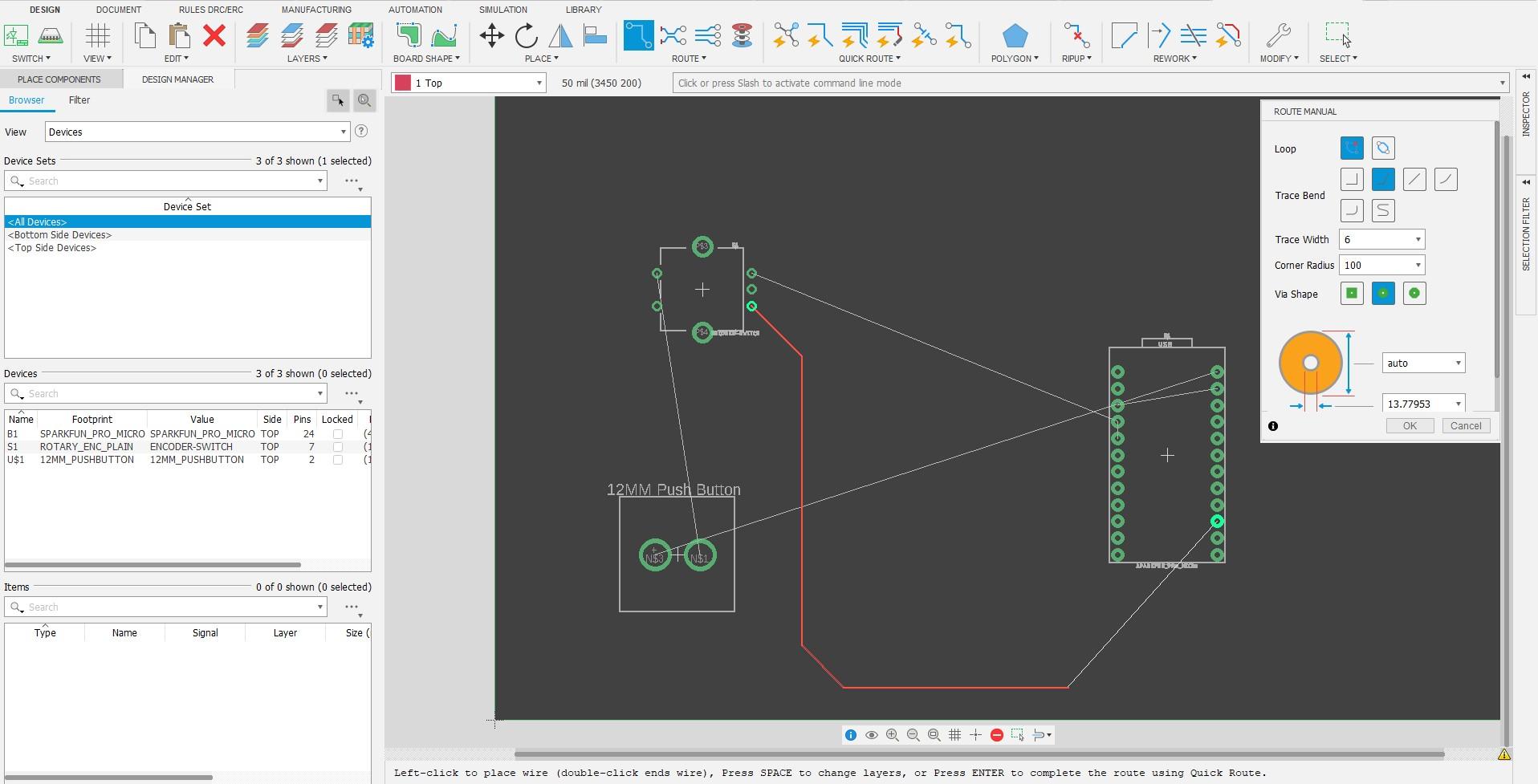The width and height of the screenshot is (1538, 784).
Task: Click the Ripup tool icon
Action: pyautogui.click(x=1076, y=36)
